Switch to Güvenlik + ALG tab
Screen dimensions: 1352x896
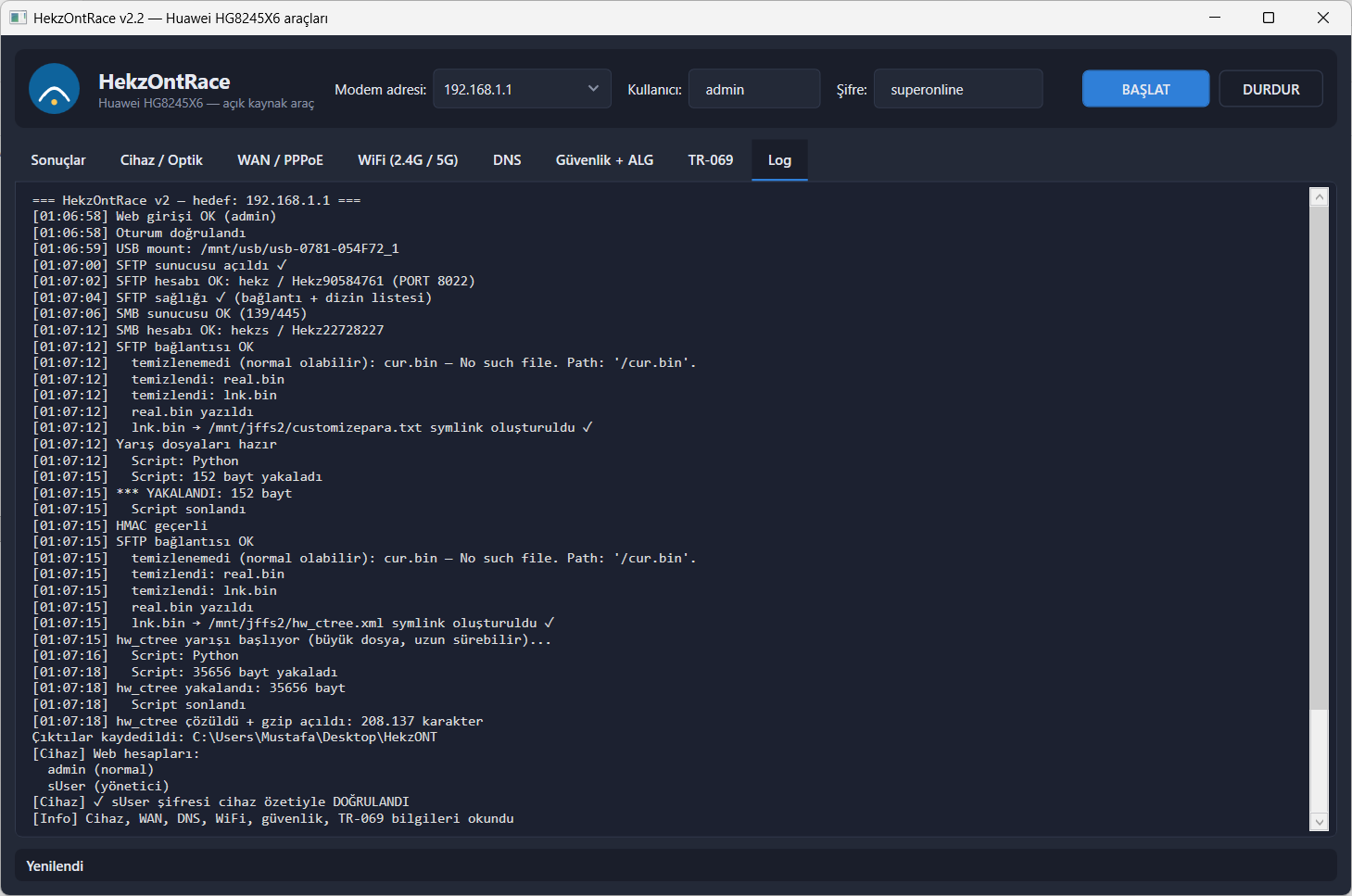point(604,160)
